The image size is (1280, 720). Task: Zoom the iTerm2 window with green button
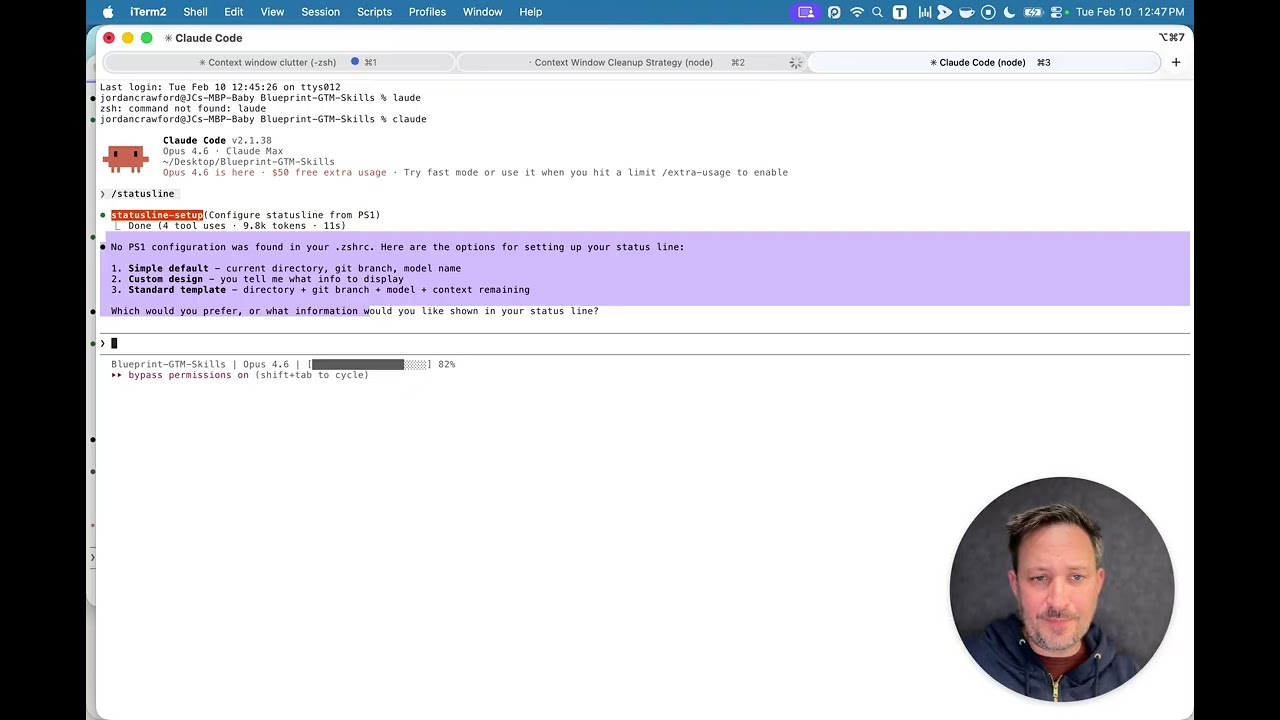tap(147, 38)
